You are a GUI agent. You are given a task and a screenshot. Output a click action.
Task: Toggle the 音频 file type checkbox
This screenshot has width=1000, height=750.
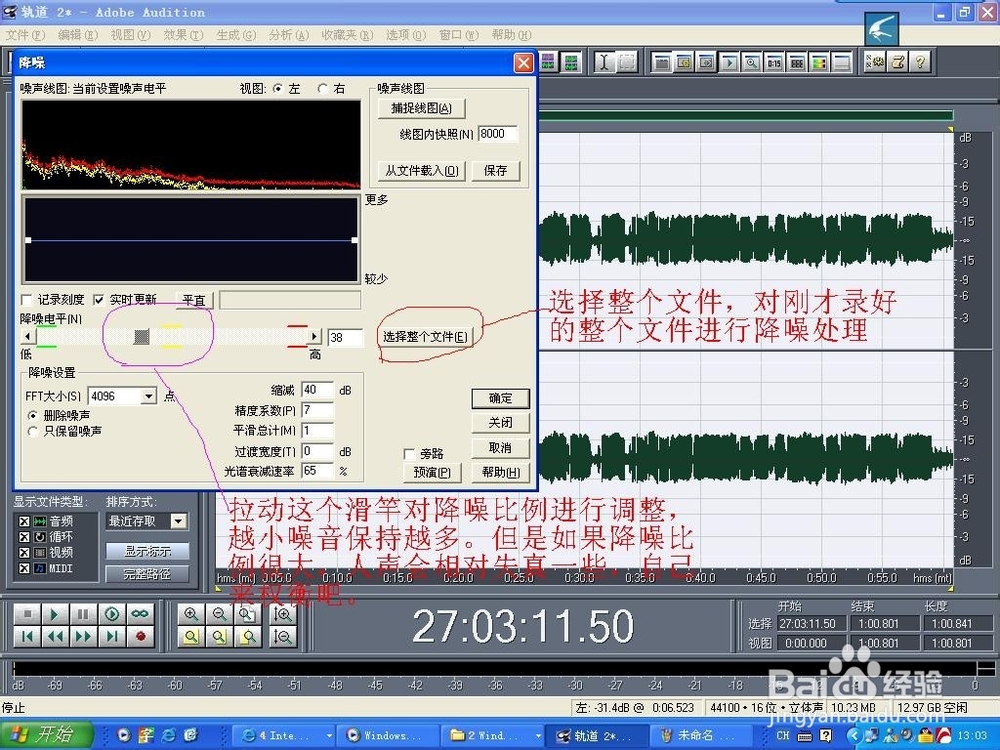point(24,522)
